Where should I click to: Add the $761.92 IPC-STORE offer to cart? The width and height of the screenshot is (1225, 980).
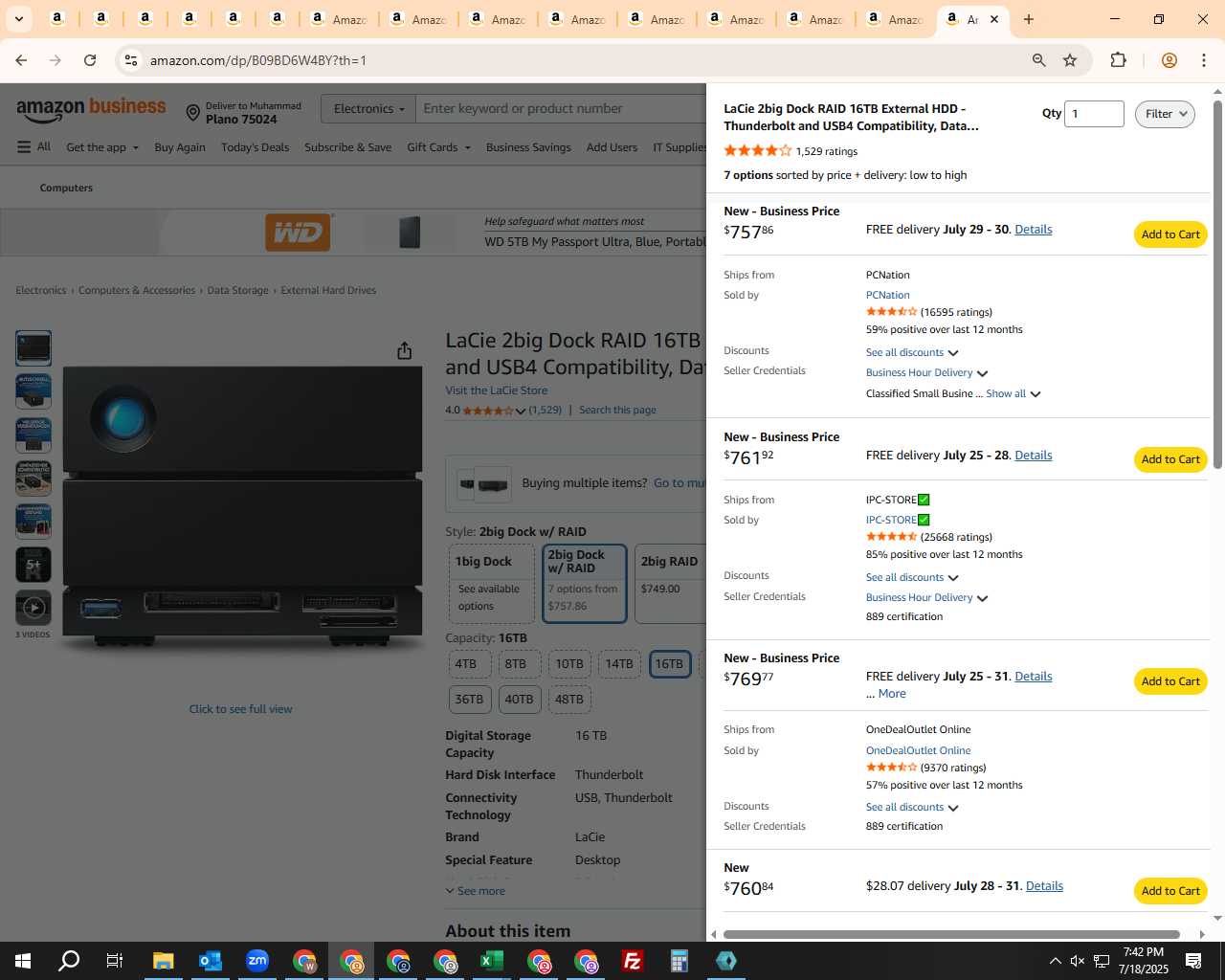click(x=1170, y=459)
